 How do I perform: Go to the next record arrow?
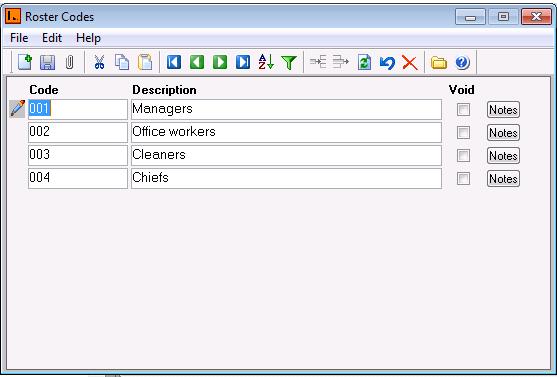pos(220,62)
